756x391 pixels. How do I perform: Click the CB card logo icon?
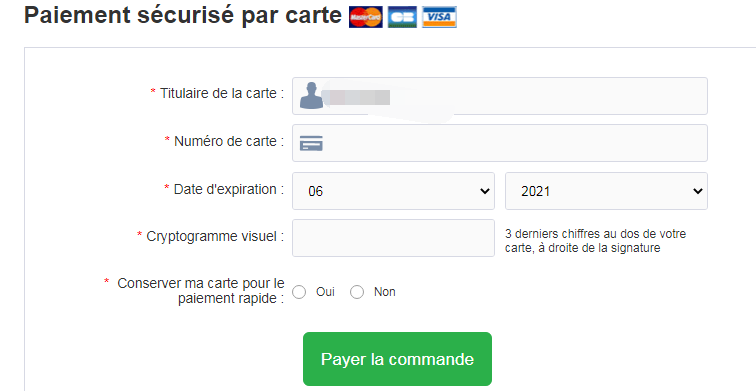click(x=402, y=17)
